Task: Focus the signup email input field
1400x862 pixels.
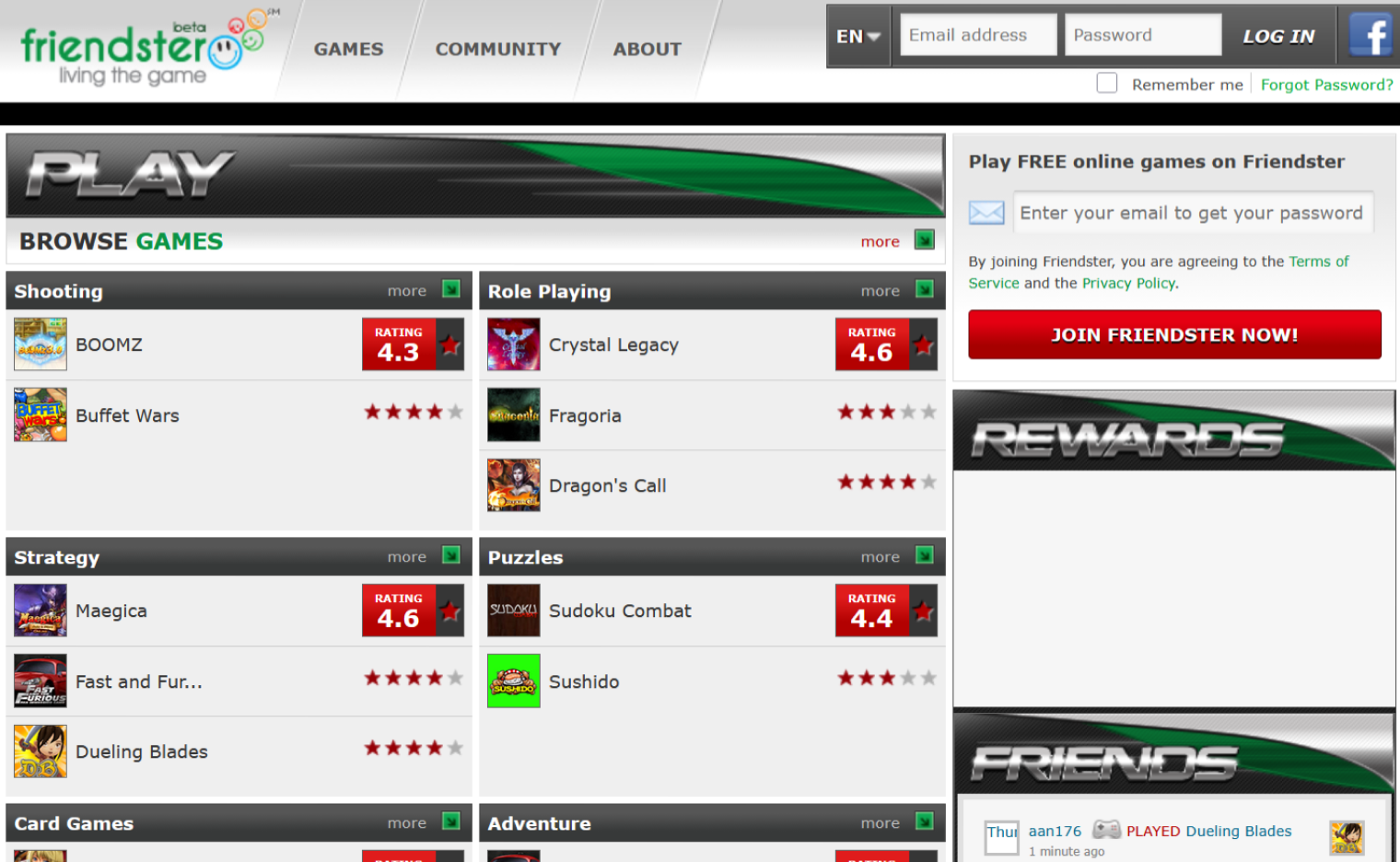Action: coord(1194,213)
